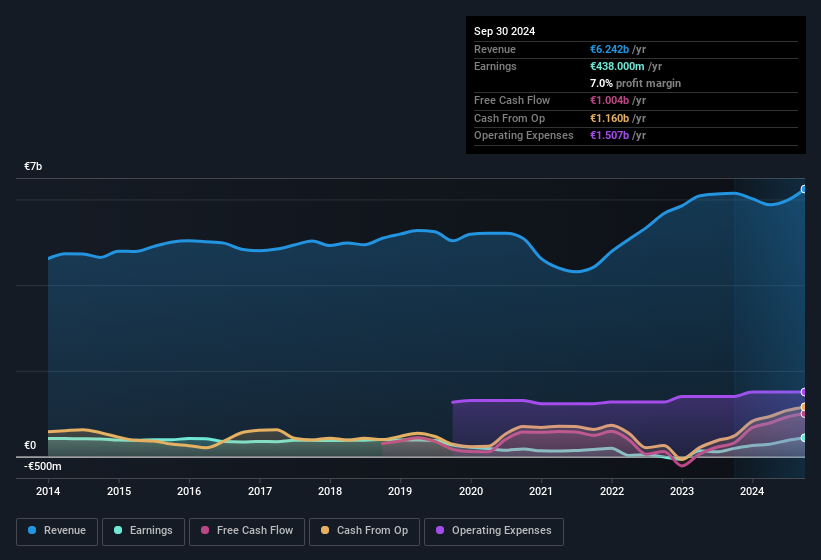This screenshot has height=560, width=821.
Task: Click the purple Operating Expenses endpoint marker
Action: pyautogui.click(x=804, y=392)
